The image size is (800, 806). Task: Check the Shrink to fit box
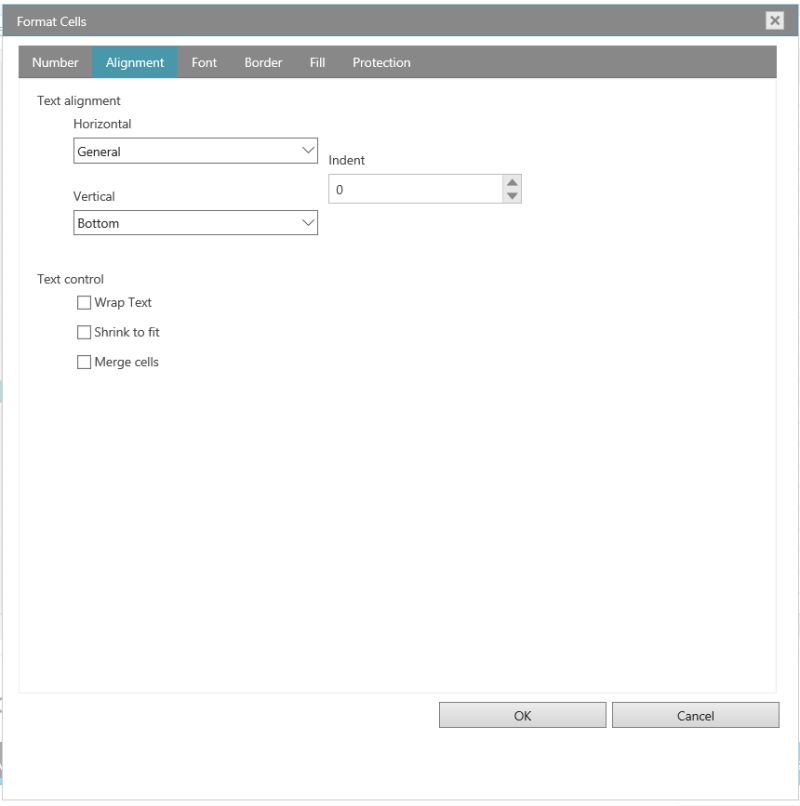point(84,332)
